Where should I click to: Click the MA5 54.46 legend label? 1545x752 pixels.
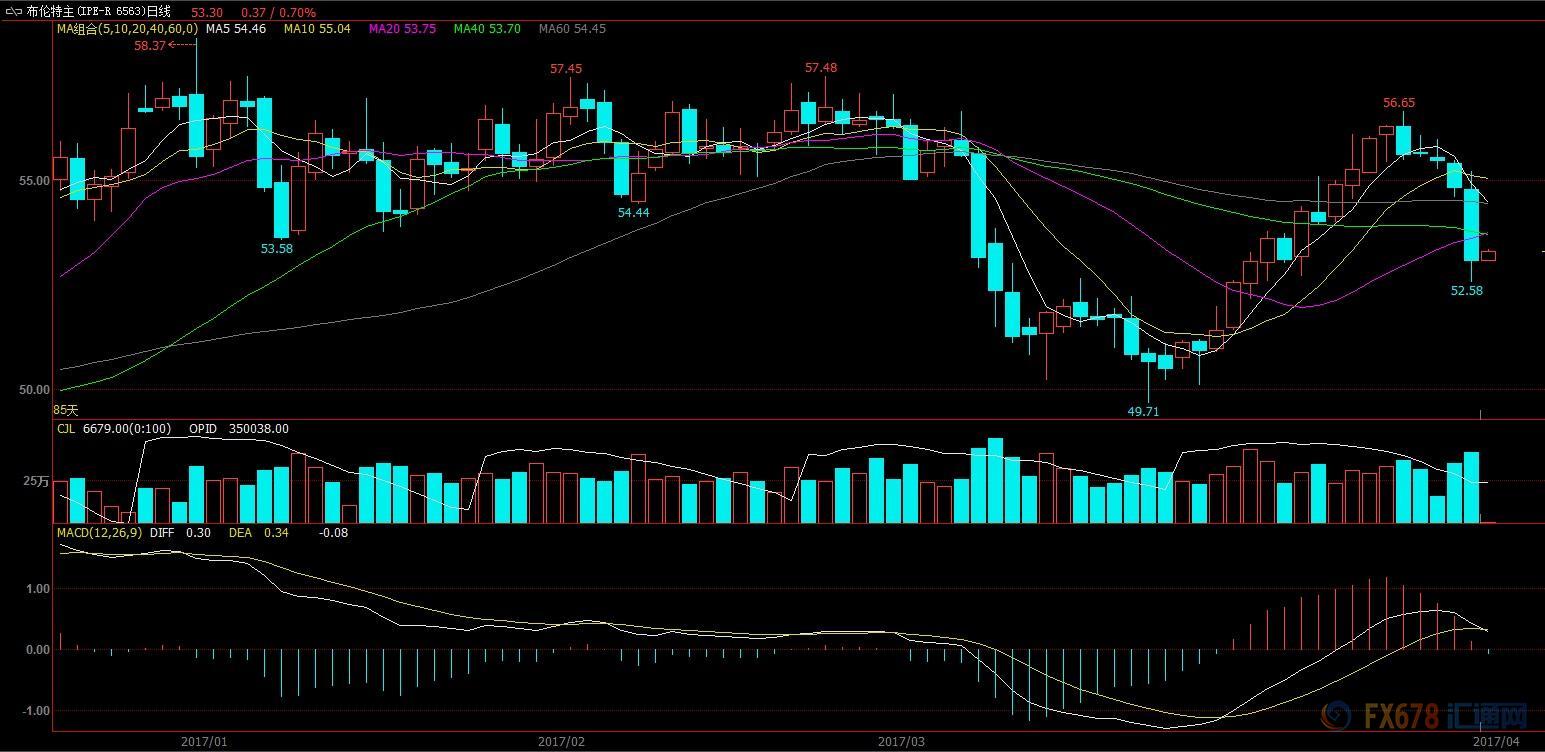(236, 29)
